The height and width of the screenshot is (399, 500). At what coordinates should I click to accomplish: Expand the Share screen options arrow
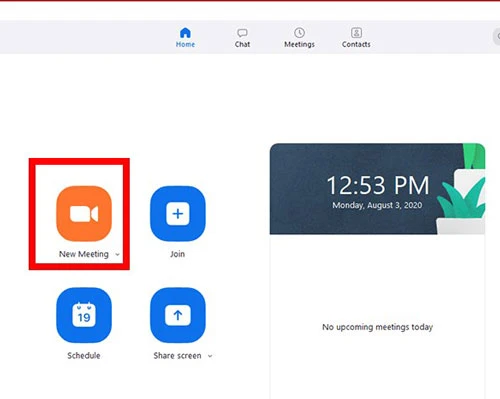click(210, 356)
